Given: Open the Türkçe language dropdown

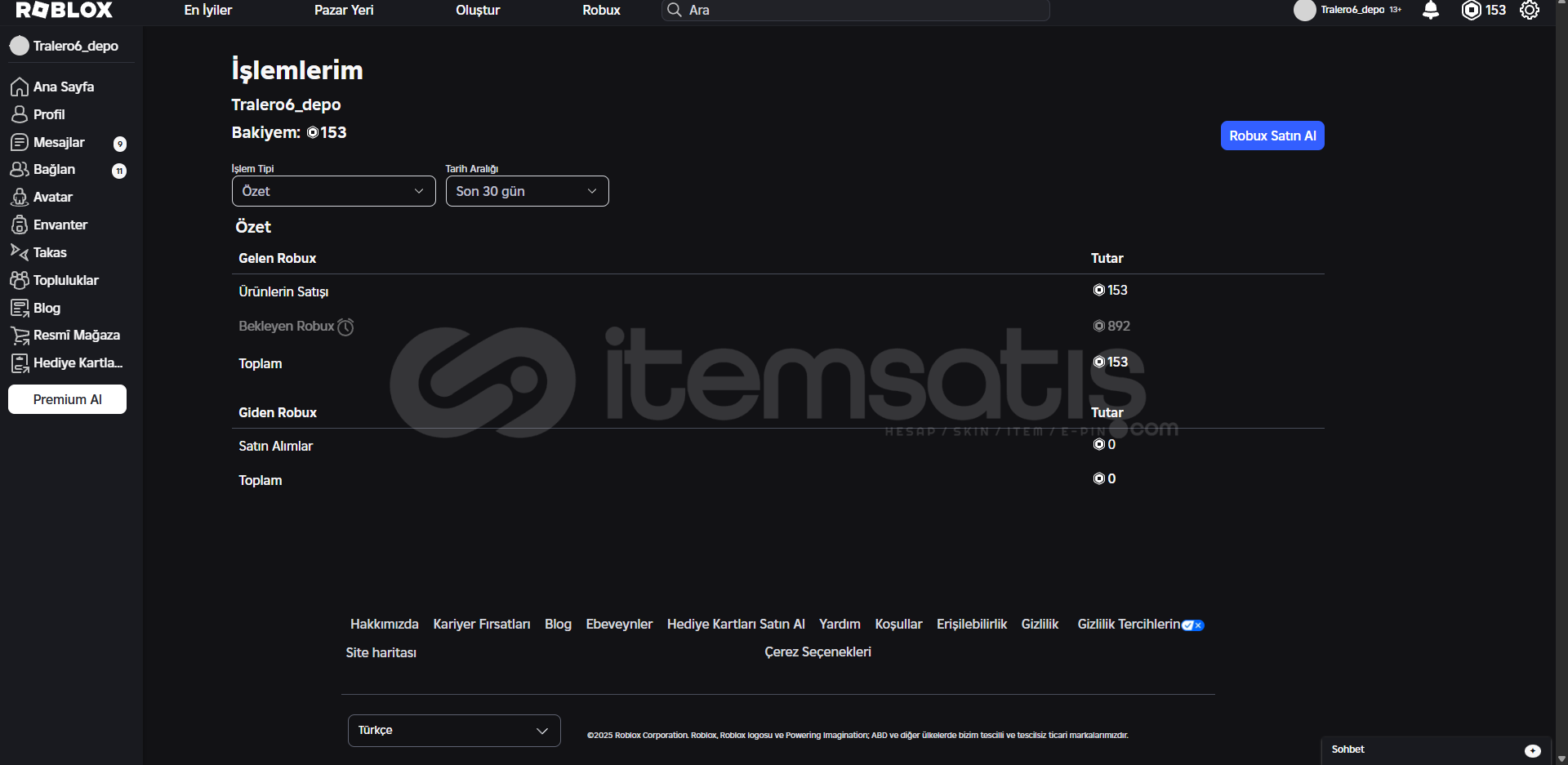Looking at the screenshot, I should 454,731.
